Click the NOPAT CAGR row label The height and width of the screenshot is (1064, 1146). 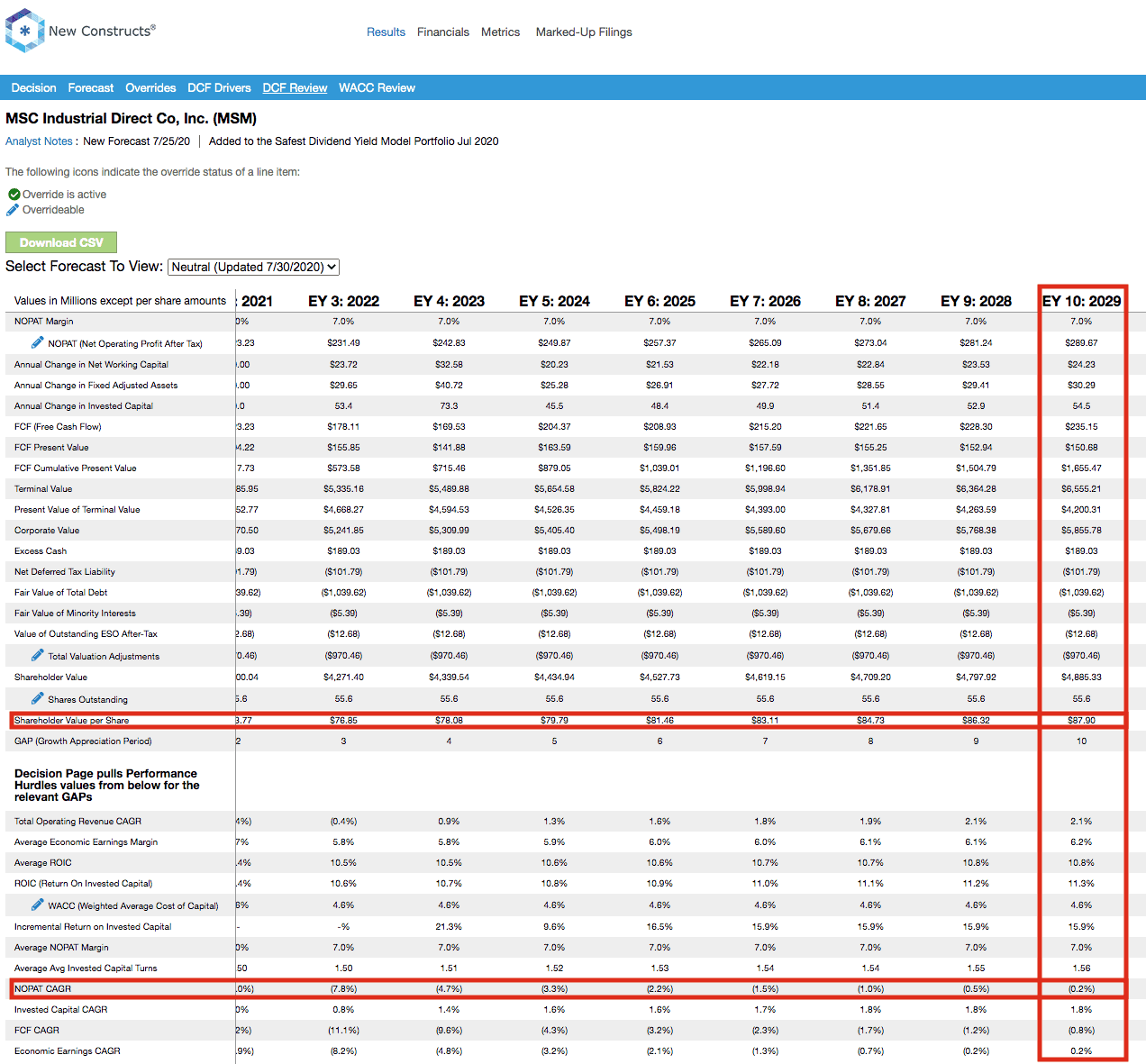coord(42,989)
